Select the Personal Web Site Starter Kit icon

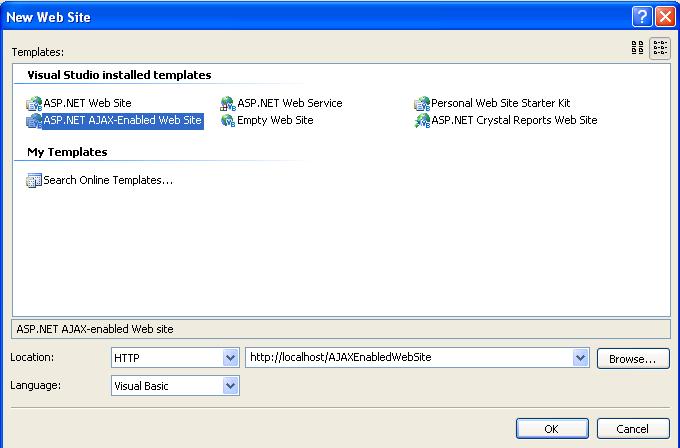point(422,104)
